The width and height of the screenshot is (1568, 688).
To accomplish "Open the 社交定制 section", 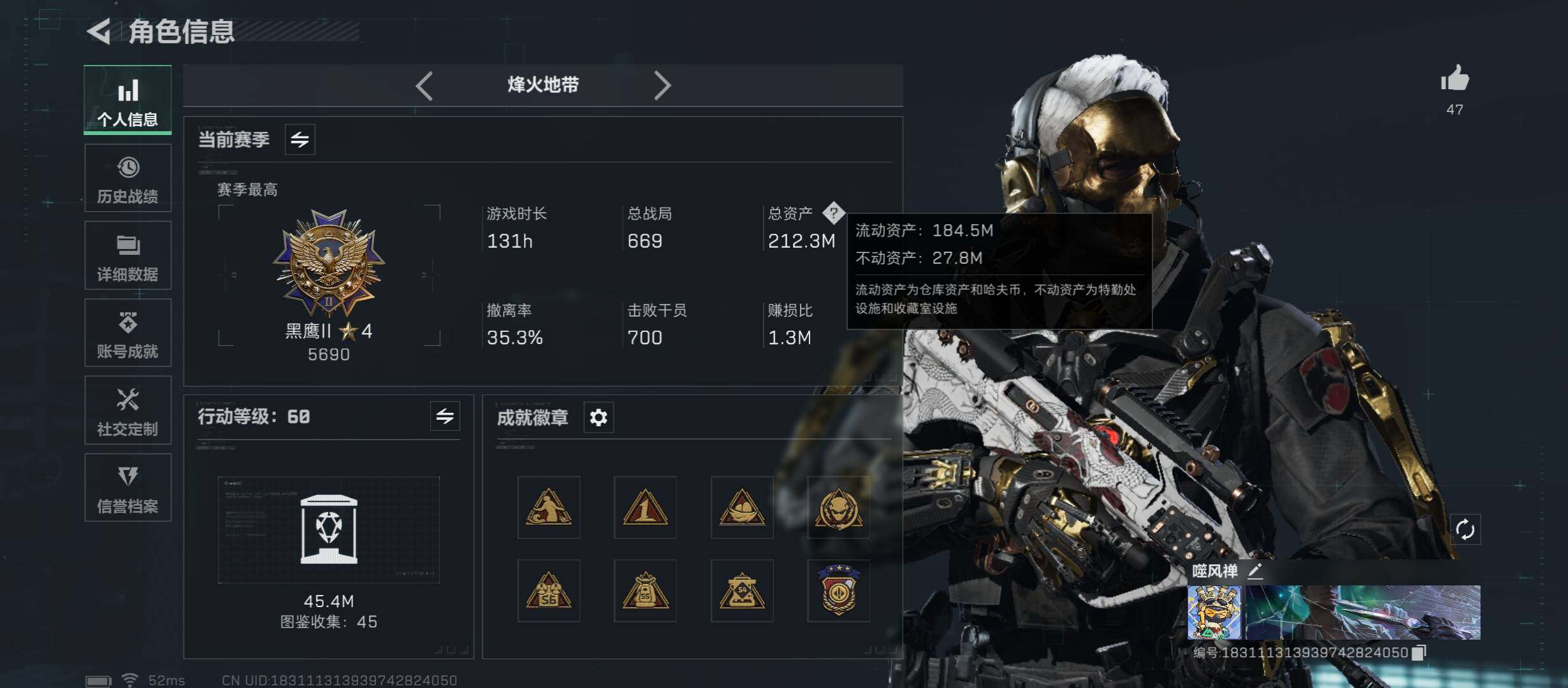I will pyautogui.click(x=127, y=410).
